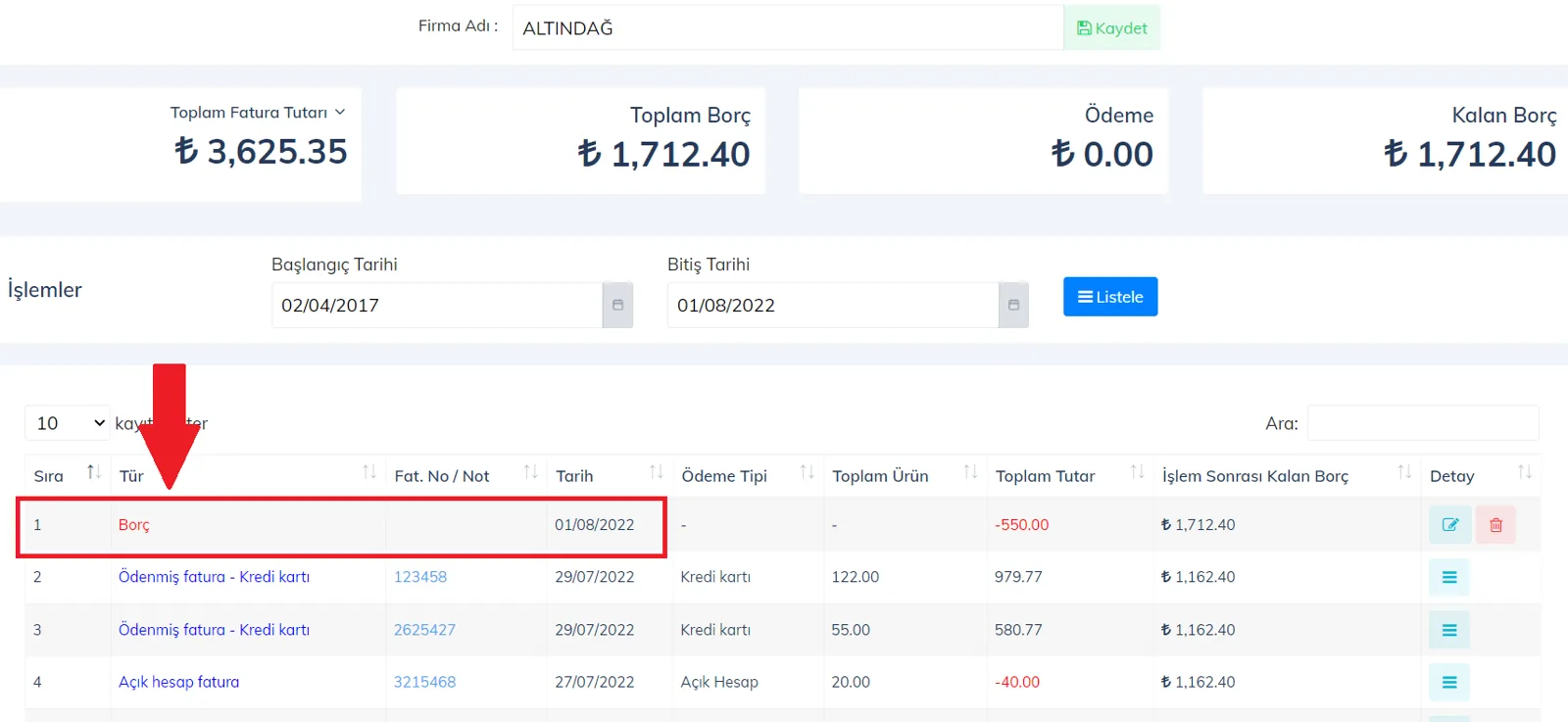1568x722 pixels.
Task: Open the detail list icon for invoice 3215468
Action: click(1449, 682)
